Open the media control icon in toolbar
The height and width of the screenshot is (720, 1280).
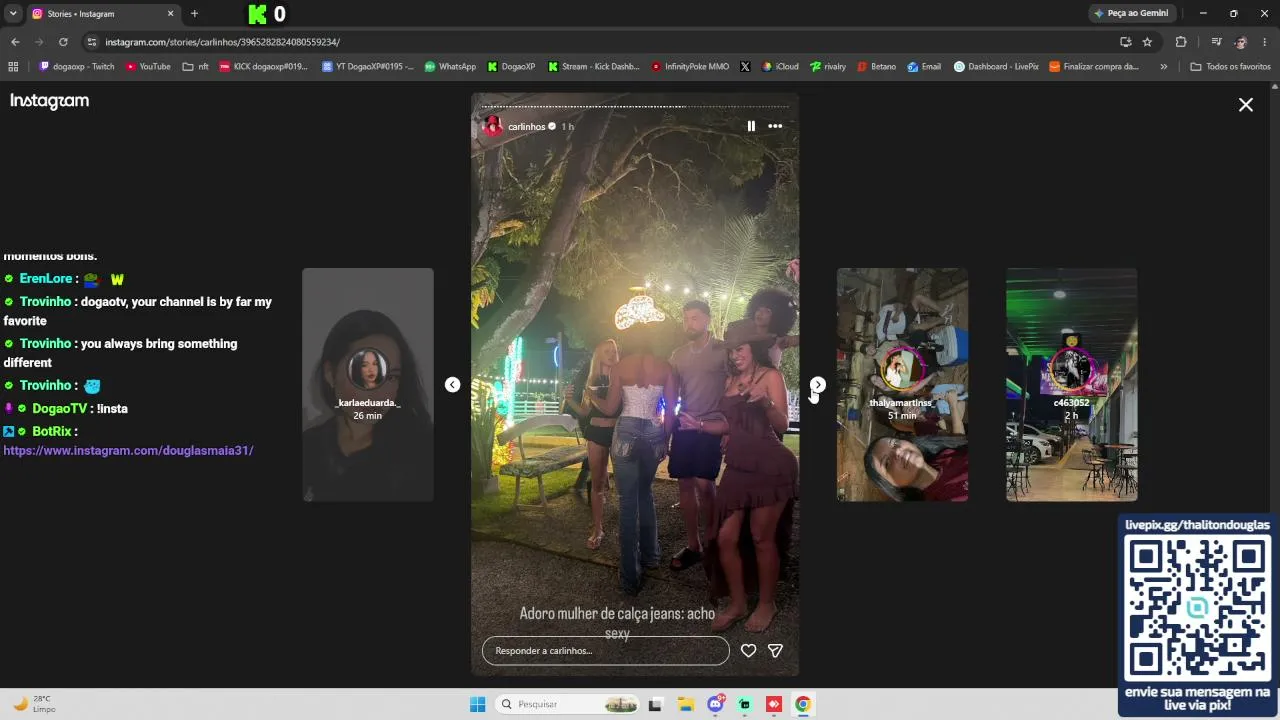(1216, 42)
